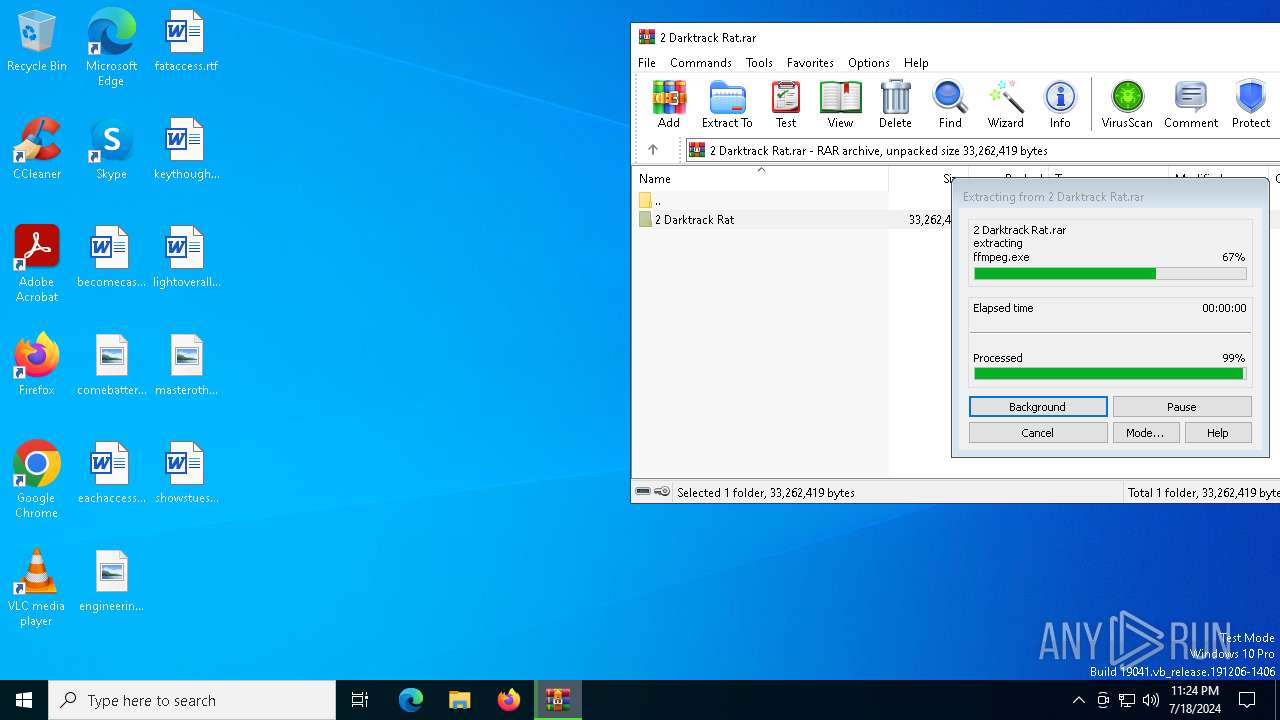Click the Delete trash can icon
Image resolution: width=1280 pixels, height=720 pixels.
click(x=895, y=104)
